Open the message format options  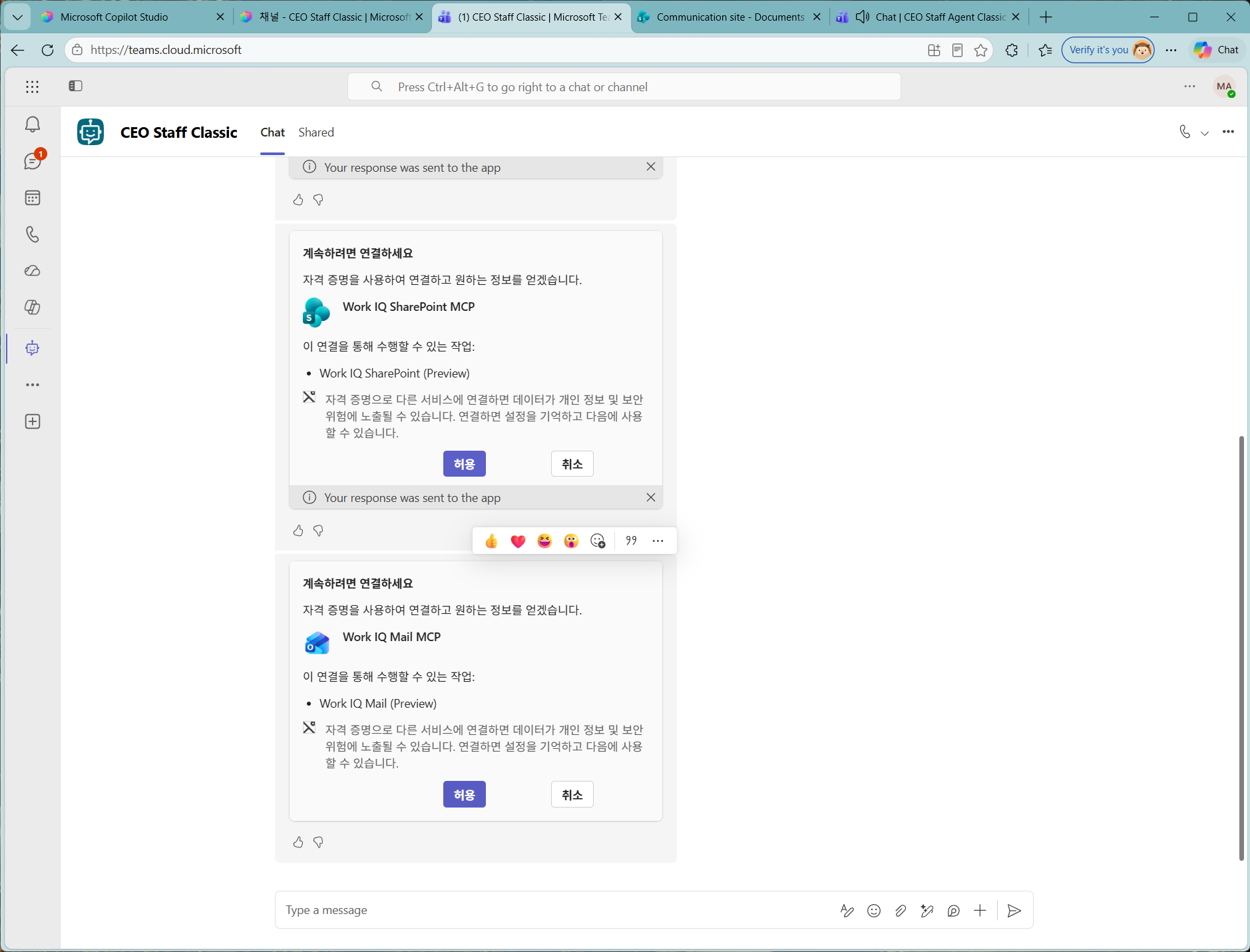point(847,910)
